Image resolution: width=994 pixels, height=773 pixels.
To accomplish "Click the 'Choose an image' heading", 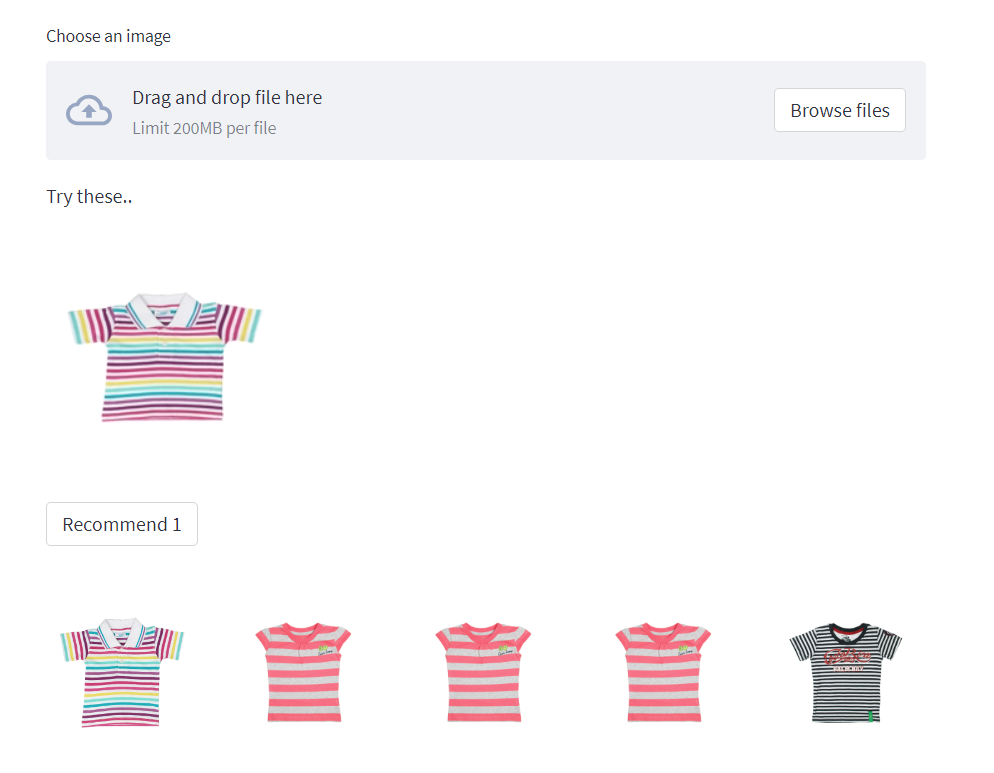I will click(x=108, y=36).
